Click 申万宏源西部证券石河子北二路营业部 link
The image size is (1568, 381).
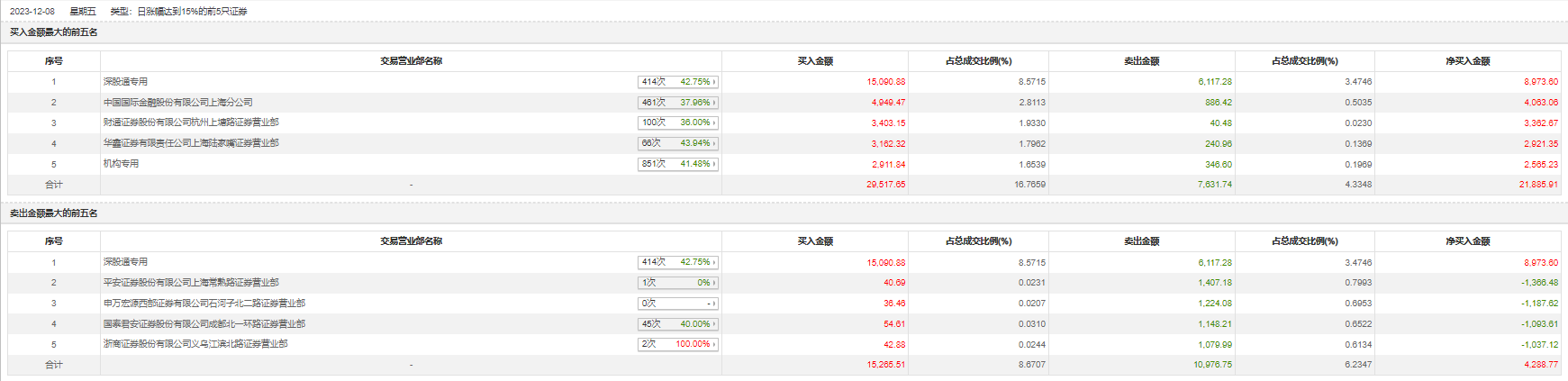point(204,304)
